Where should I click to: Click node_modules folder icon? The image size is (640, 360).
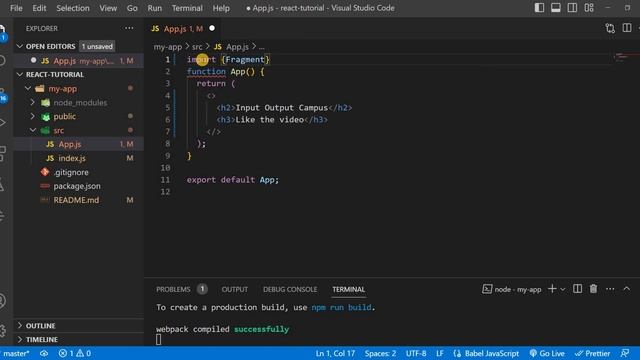point(45,102)
